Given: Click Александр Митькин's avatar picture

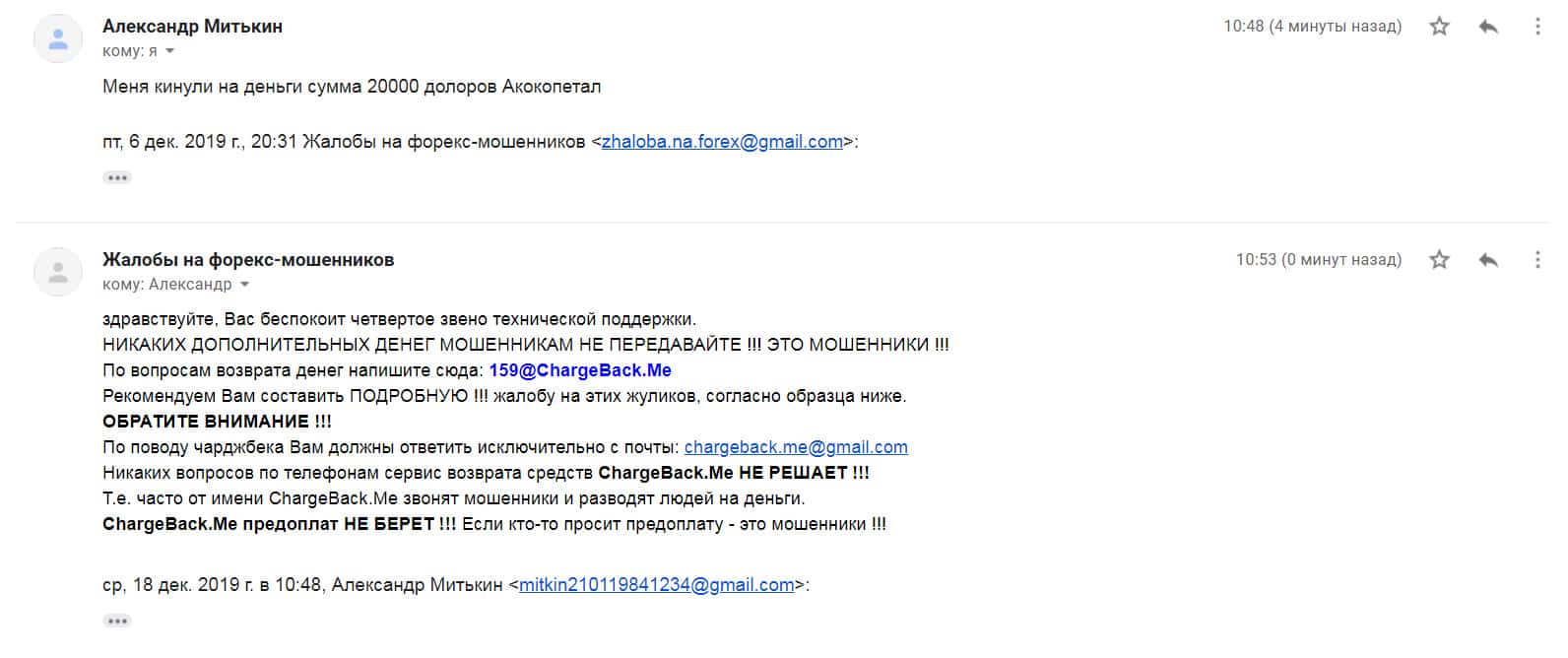Looking at the screenshot, I should tap(58, 38).
